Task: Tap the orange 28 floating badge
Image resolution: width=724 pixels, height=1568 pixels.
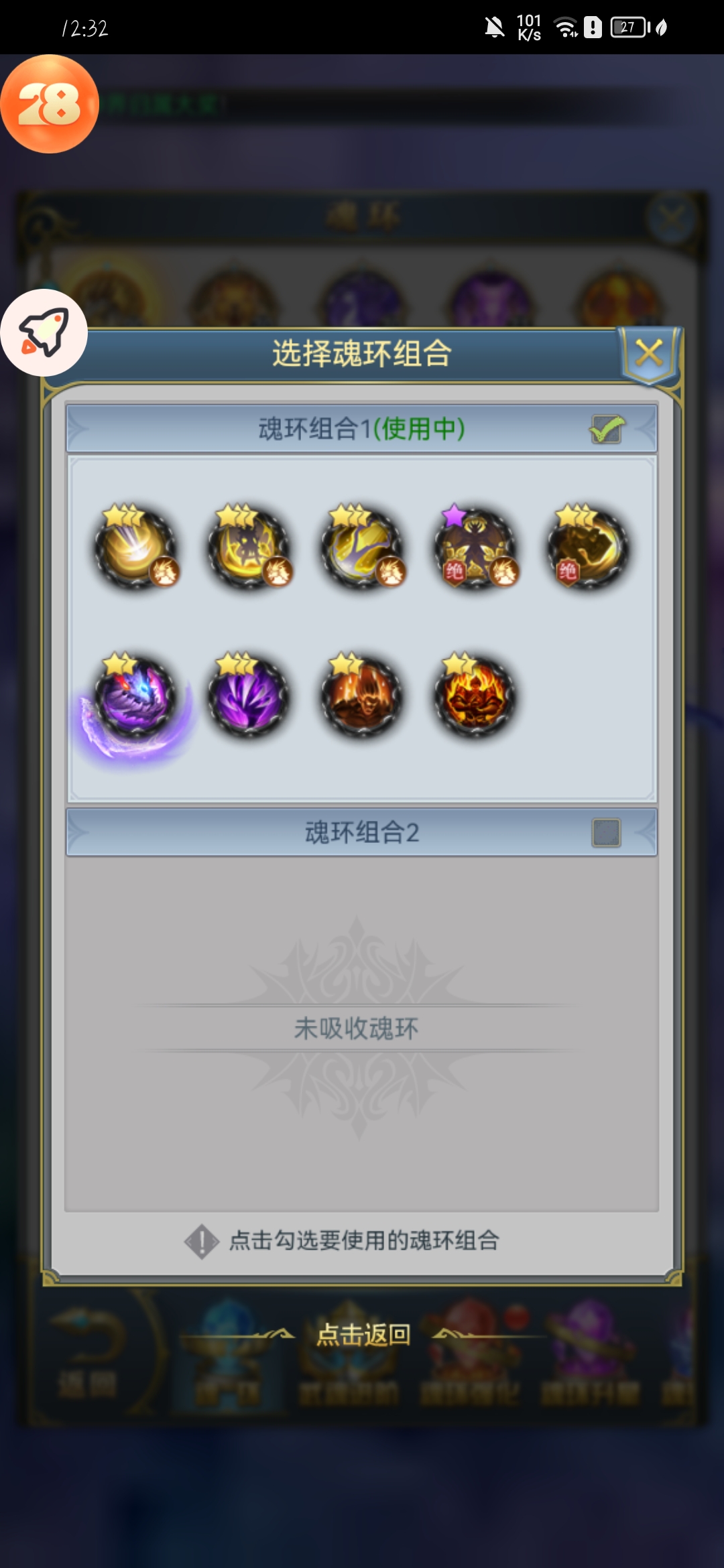Action: [x=50, y=104]
